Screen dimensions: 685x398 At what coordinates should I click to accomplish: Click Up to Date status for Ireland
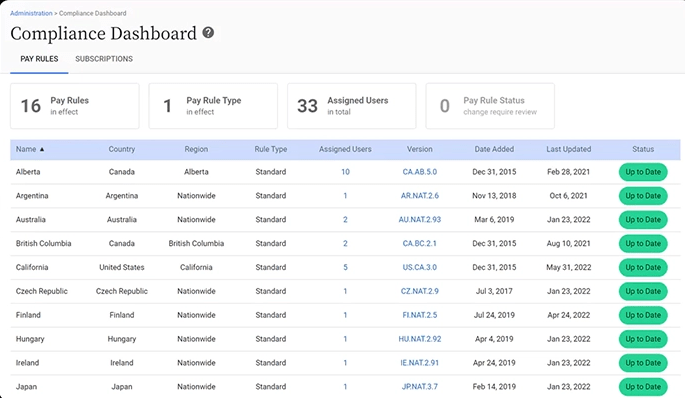pos(643,363)
